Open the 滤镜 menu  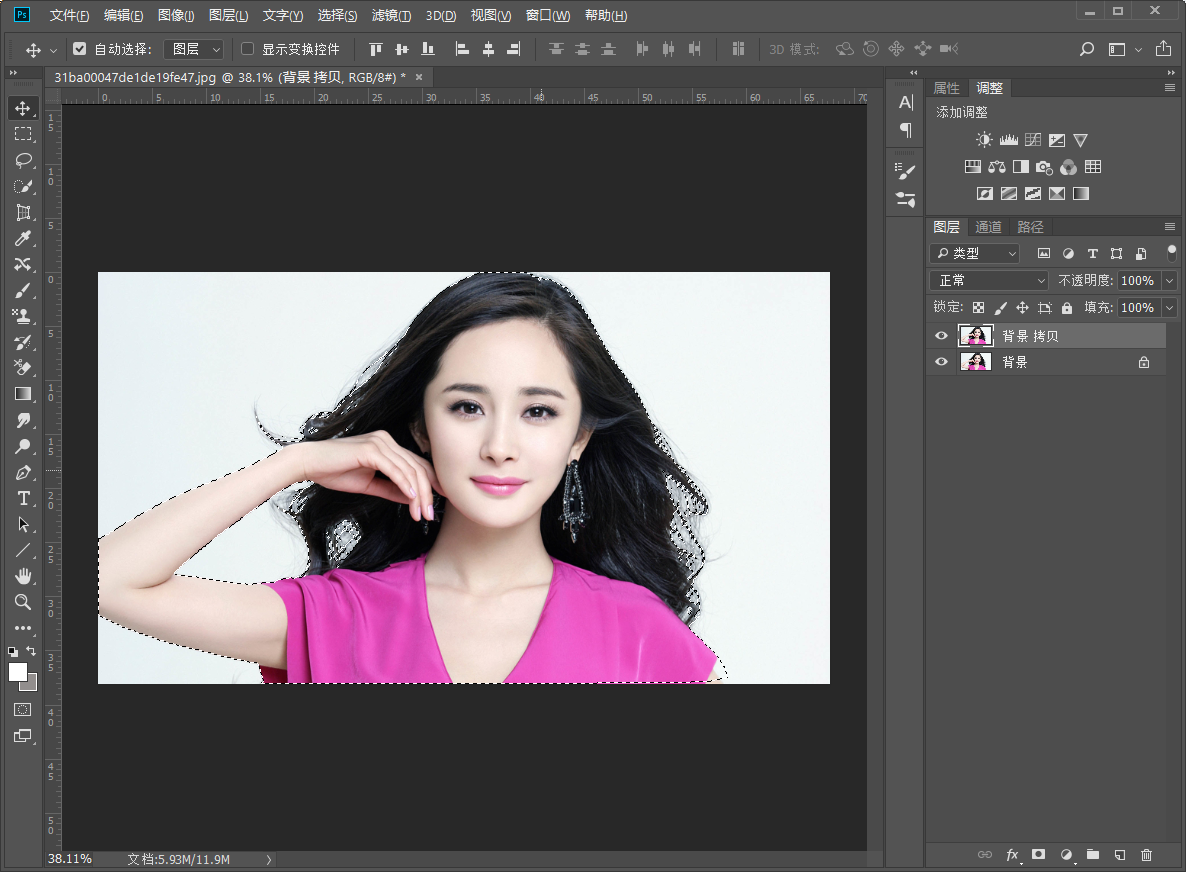pyautogui.click(x=391, y=16)
